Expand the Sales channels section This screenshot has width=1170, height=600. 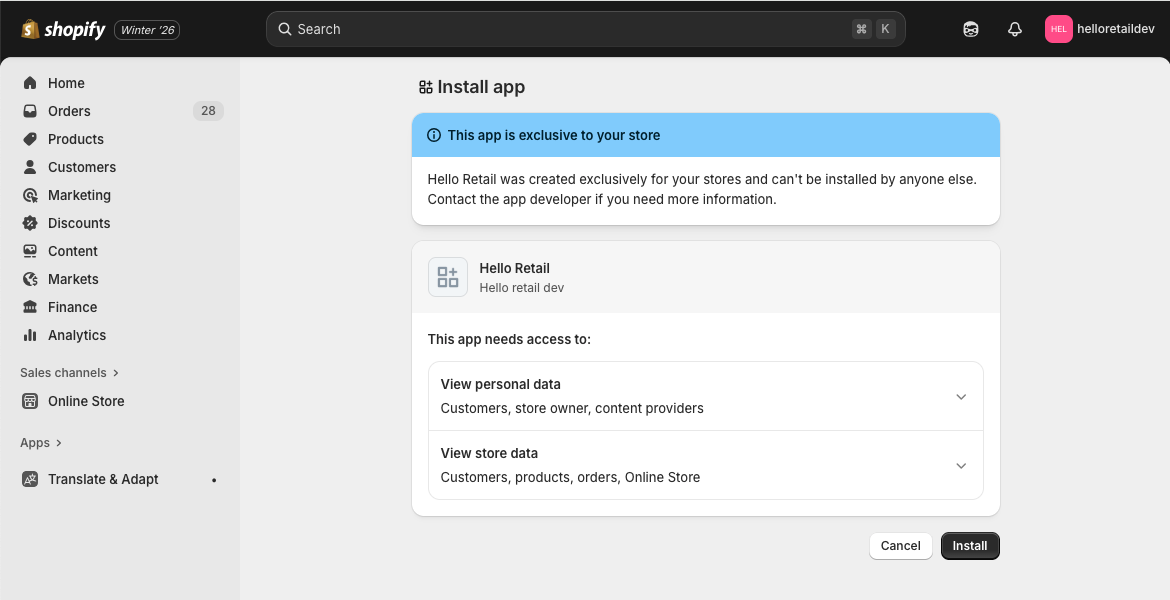coord(69,372)
